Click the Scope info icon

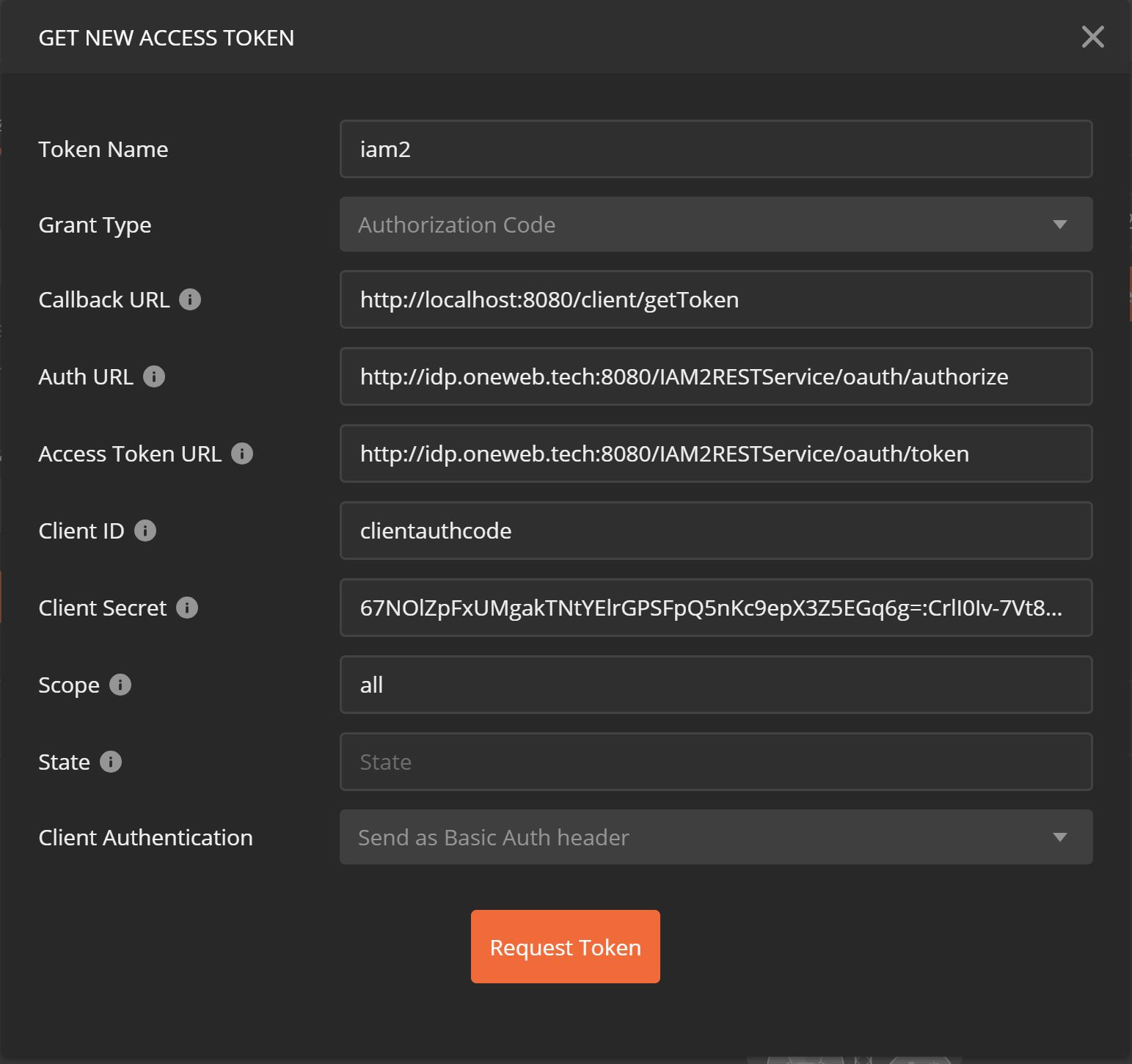pyautogui.click(x=120, y=685)
